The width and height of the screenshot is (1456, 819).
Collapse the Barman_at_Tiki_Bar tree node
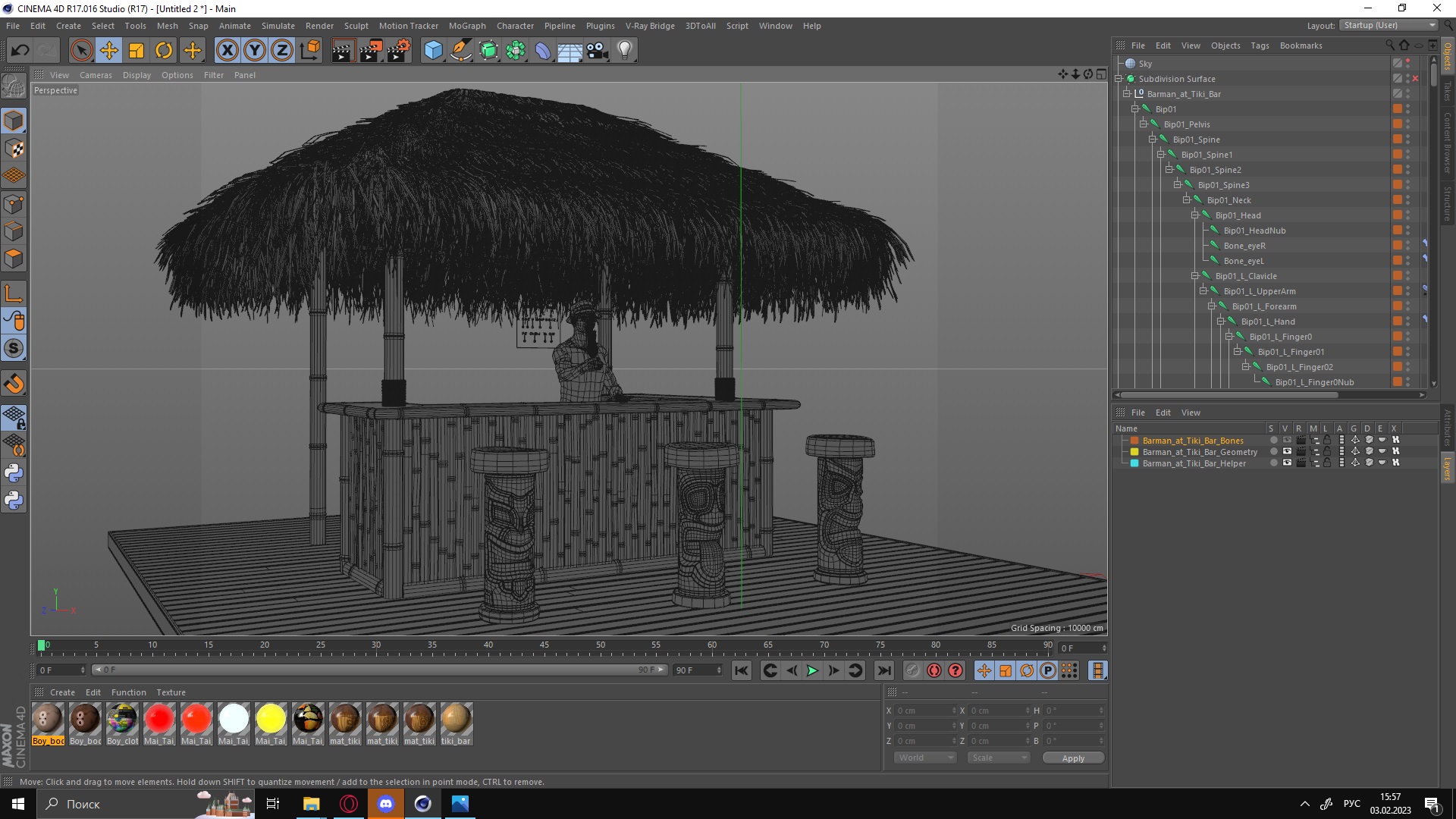click(1127, 94)
